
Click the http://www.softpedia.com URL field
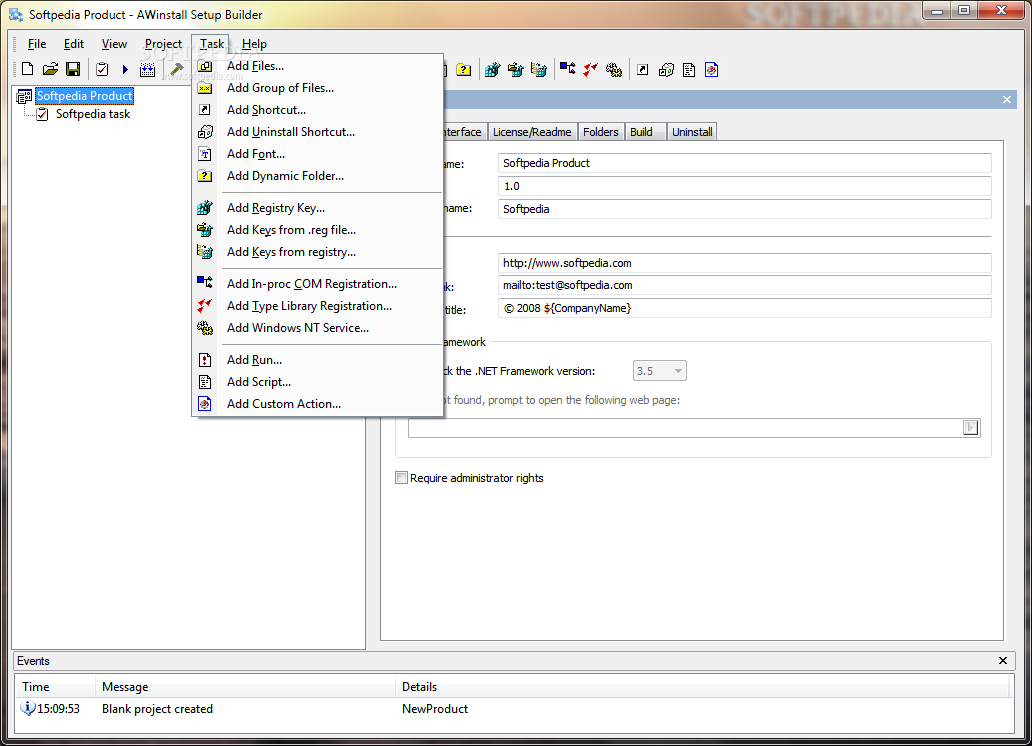(x=744, y=263)
